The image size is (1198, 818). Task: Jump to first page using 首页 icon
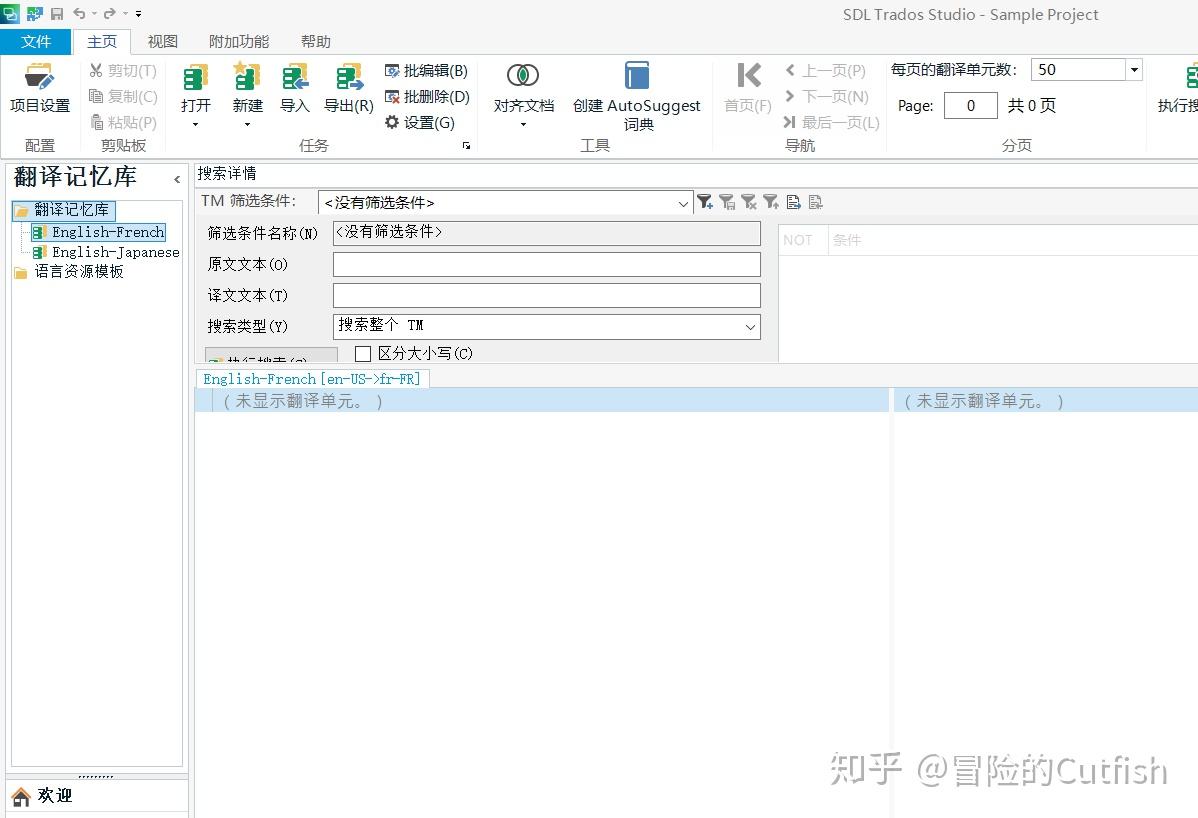[x=746, y=85]
